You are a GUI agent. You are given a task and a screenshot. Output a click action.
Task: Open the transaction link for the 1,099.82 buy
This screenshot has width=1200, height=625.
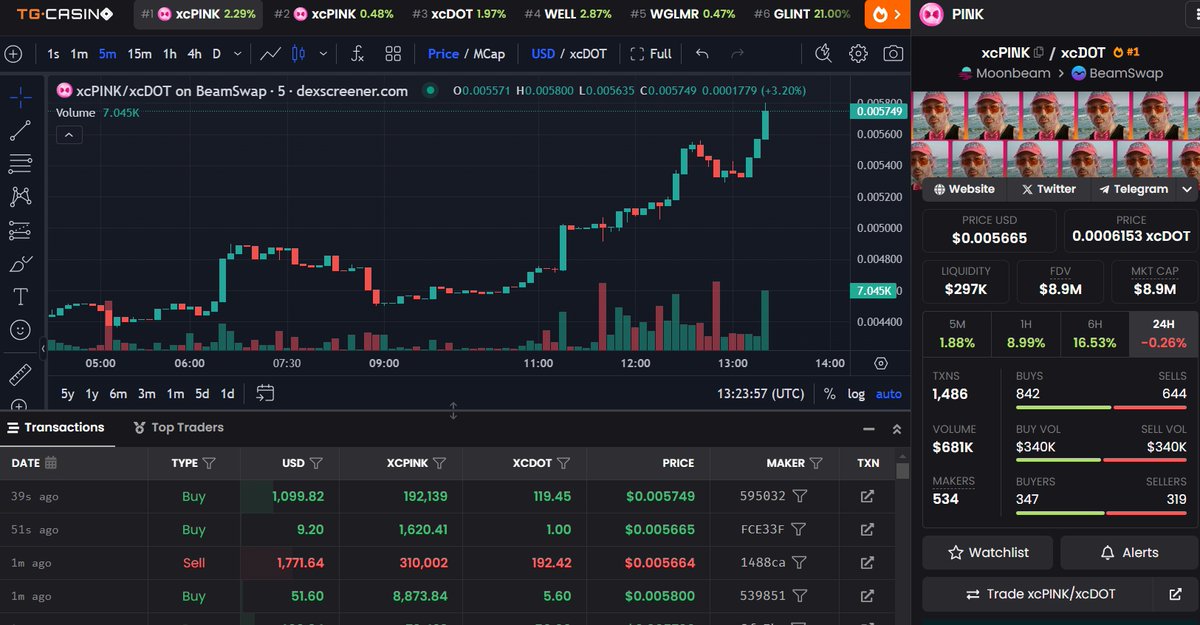coord(867,496)
